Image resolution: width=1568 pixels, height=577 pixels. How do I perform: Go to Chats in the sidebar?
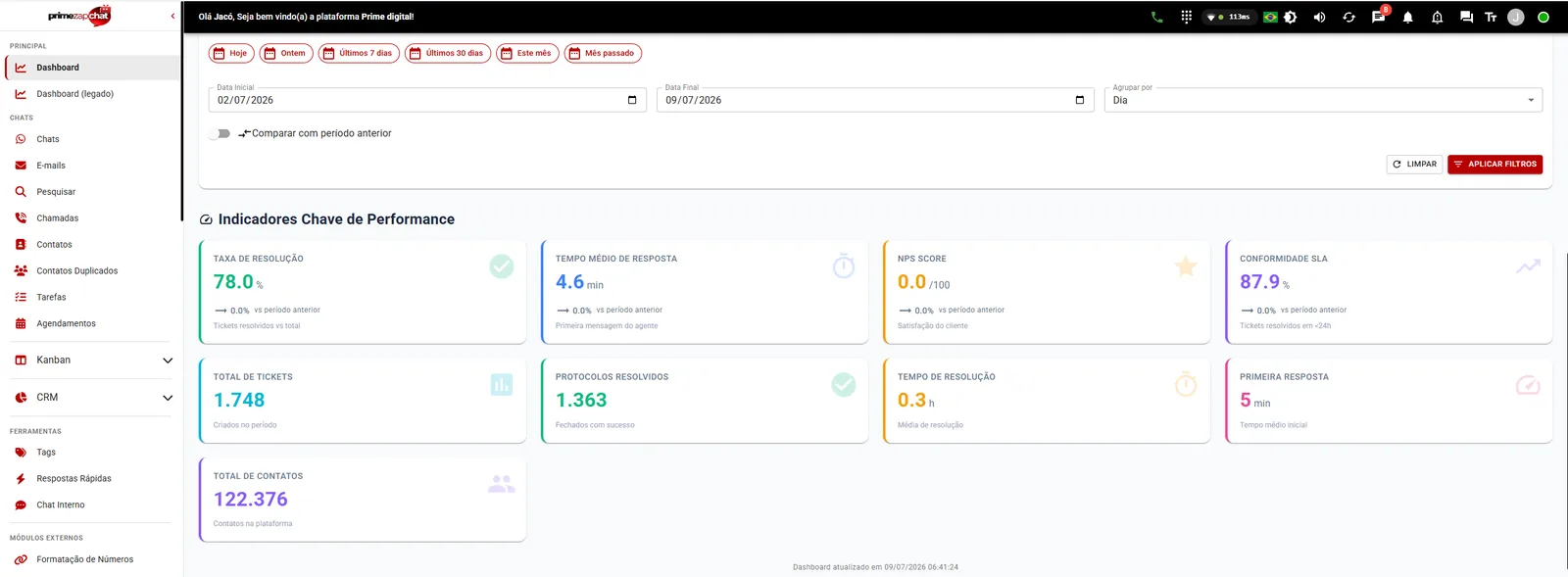coord(91,139)
